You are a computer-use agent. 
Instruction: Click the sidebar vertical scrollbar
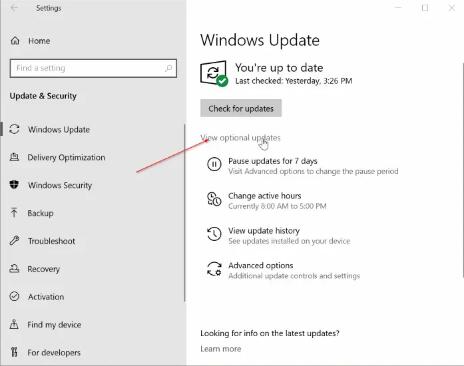coord(184,213)
